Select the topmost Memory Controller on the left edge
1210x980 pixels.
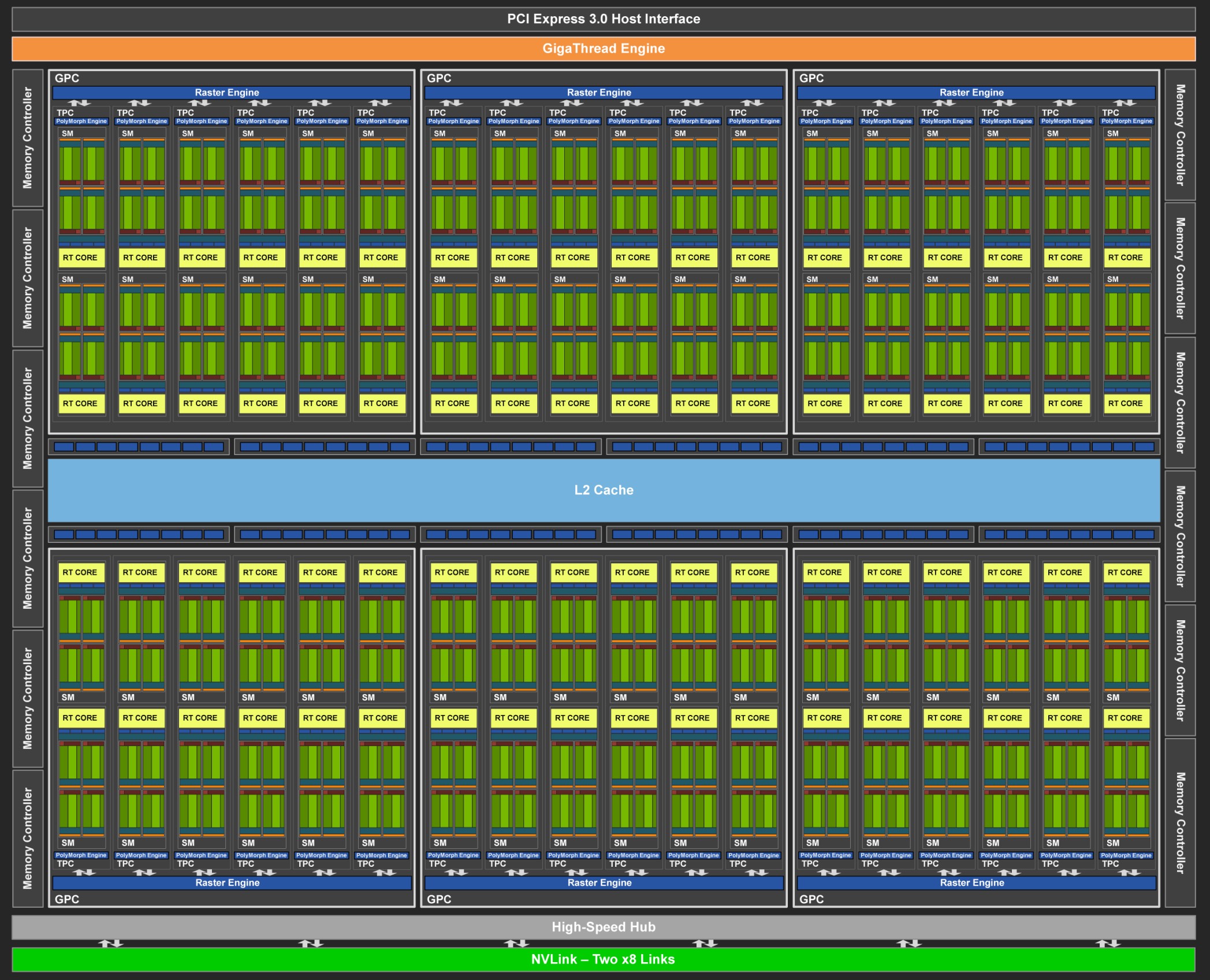[x=28, y=138]
